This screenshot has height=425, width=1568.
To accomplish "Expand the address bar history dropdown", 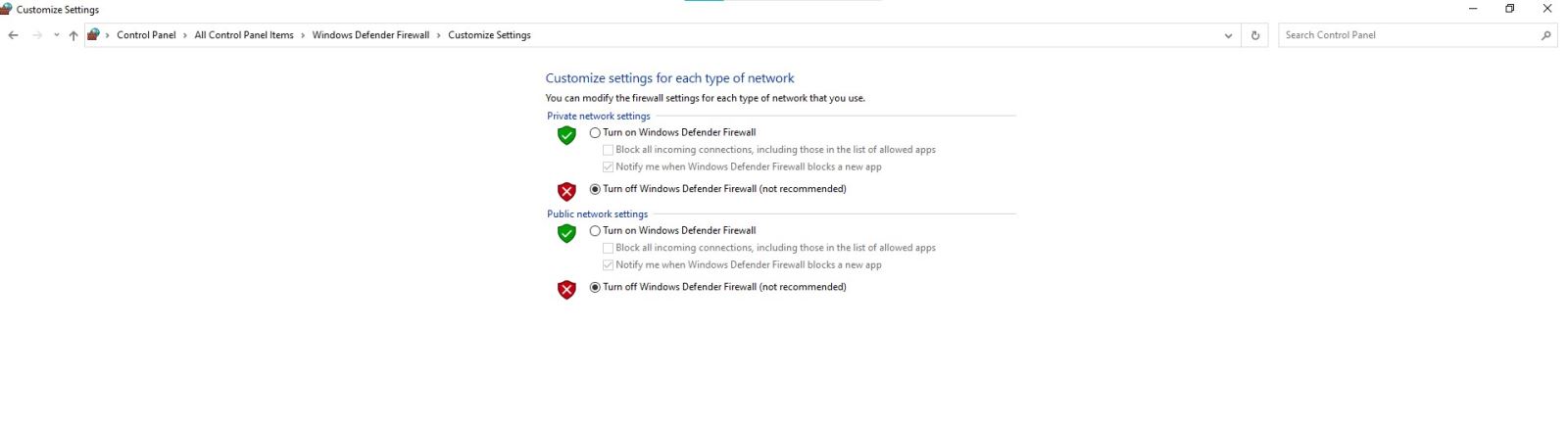I will tap(1228, 35).
